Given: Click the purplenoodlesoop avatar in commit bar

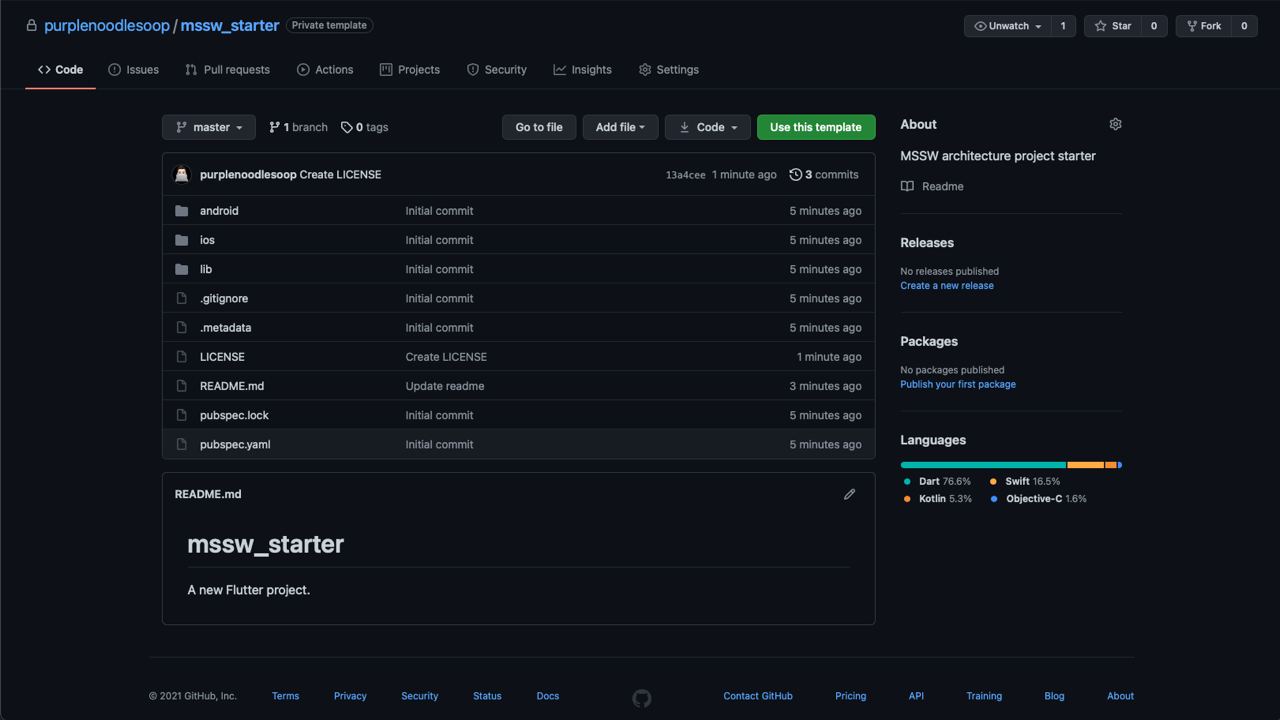Looking at the screenshot, I should (181, 174).
